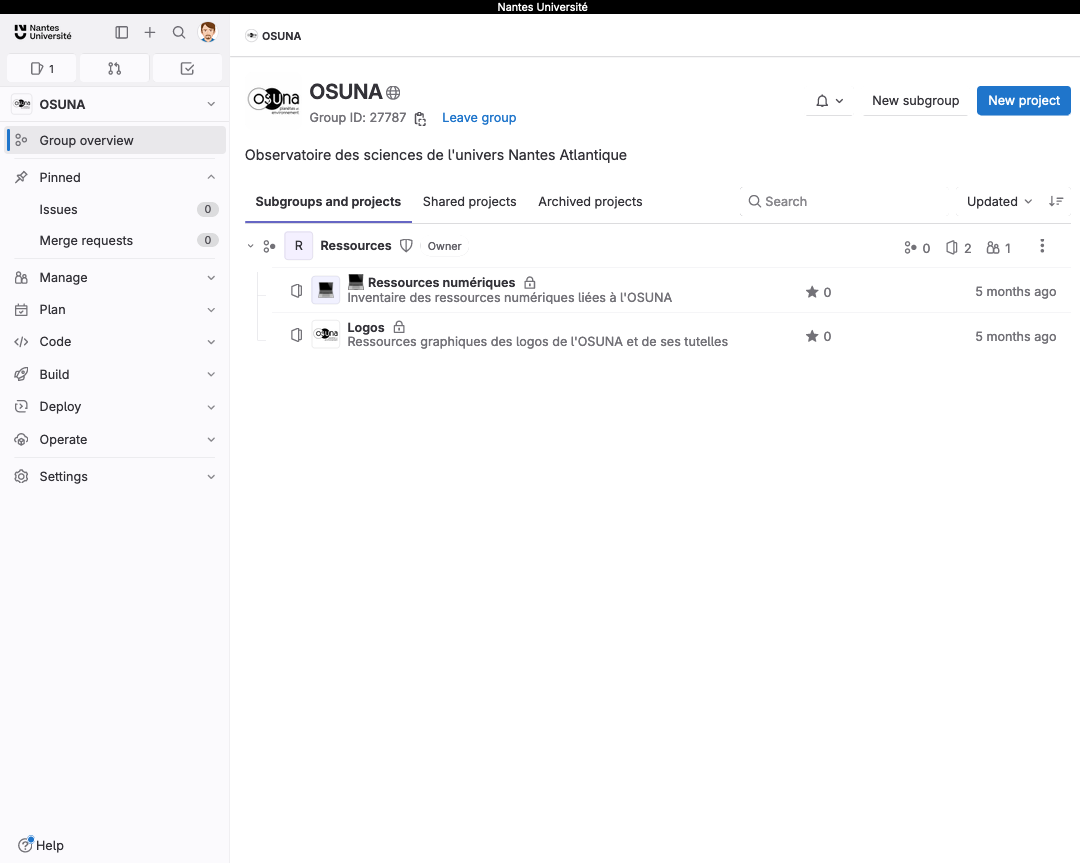The height and width of the screenshot is (863, 1080).
Task: Click the OSUNA group avatar logo
Action: click(273, 102)
